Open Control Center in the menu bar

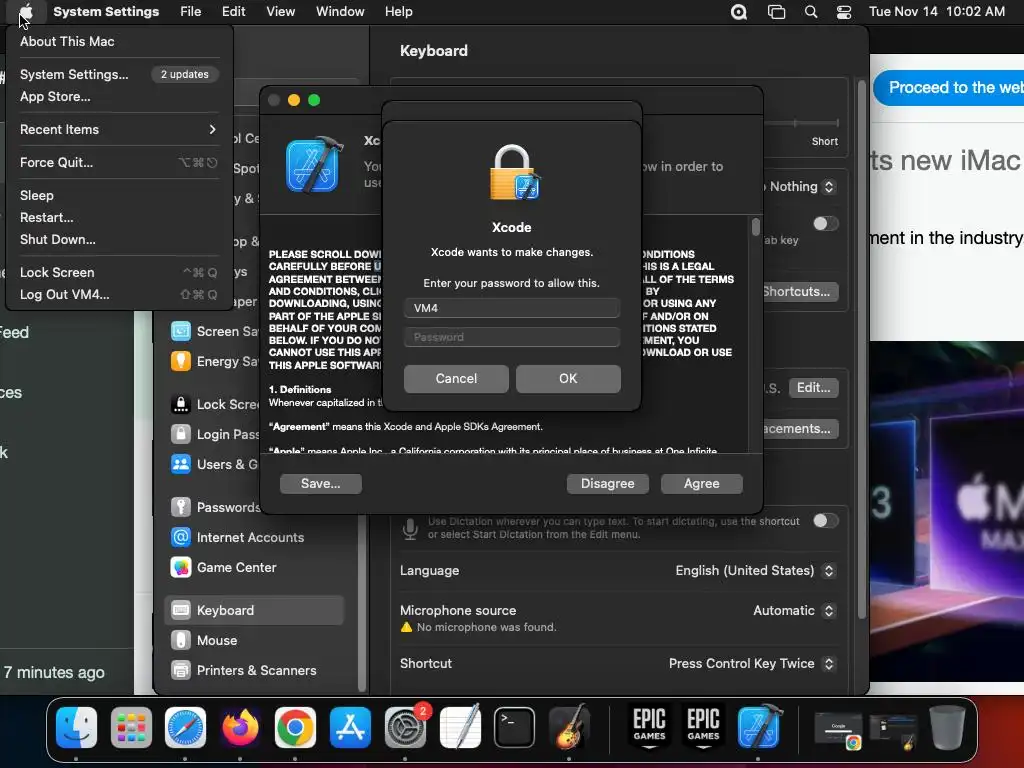pos(844,12)
